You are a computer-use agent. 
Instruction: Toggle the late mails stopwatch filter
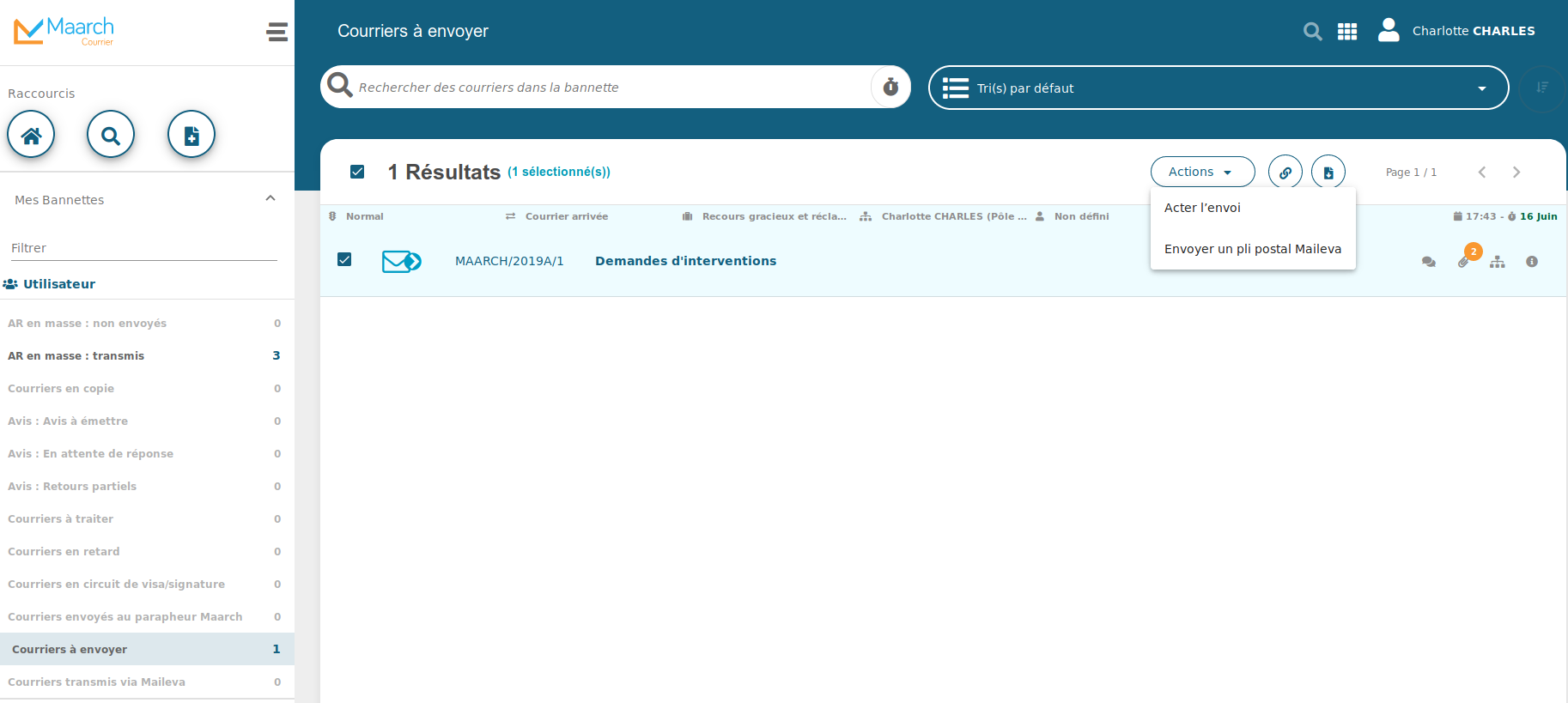coord(890,87)
